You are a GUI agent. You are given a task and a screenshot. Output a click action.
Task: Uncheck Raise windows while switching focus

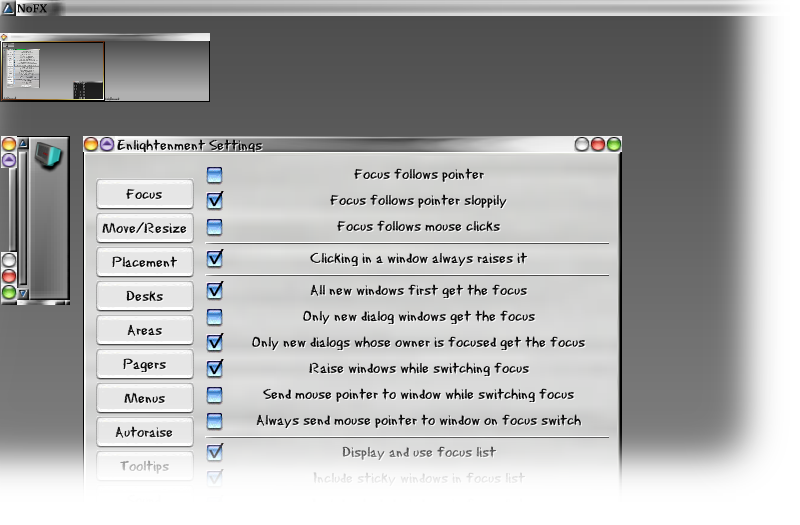click(215, 368)
